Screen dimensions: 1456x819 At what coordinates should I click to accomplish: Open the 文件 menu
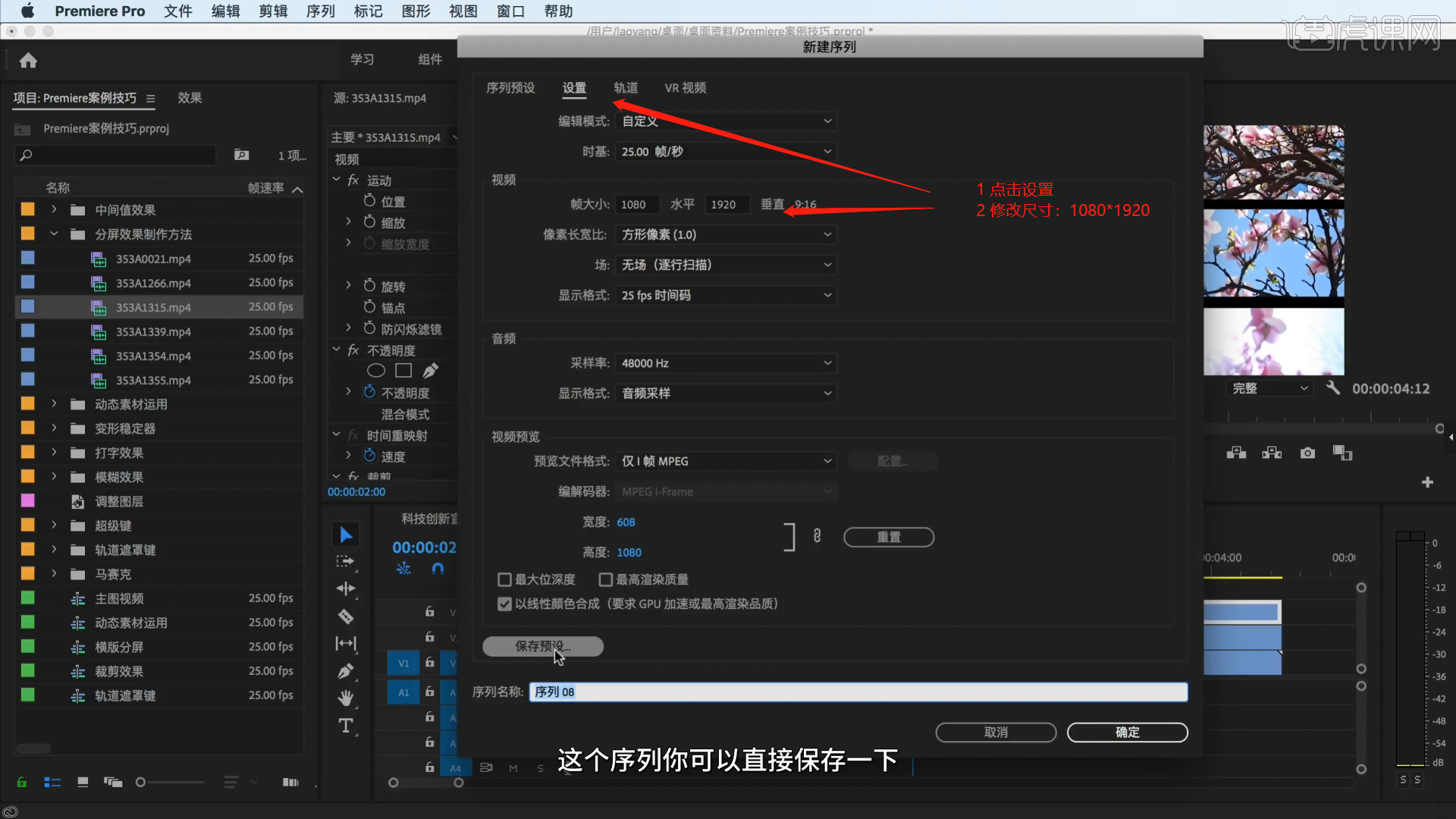tap(178, 11)
